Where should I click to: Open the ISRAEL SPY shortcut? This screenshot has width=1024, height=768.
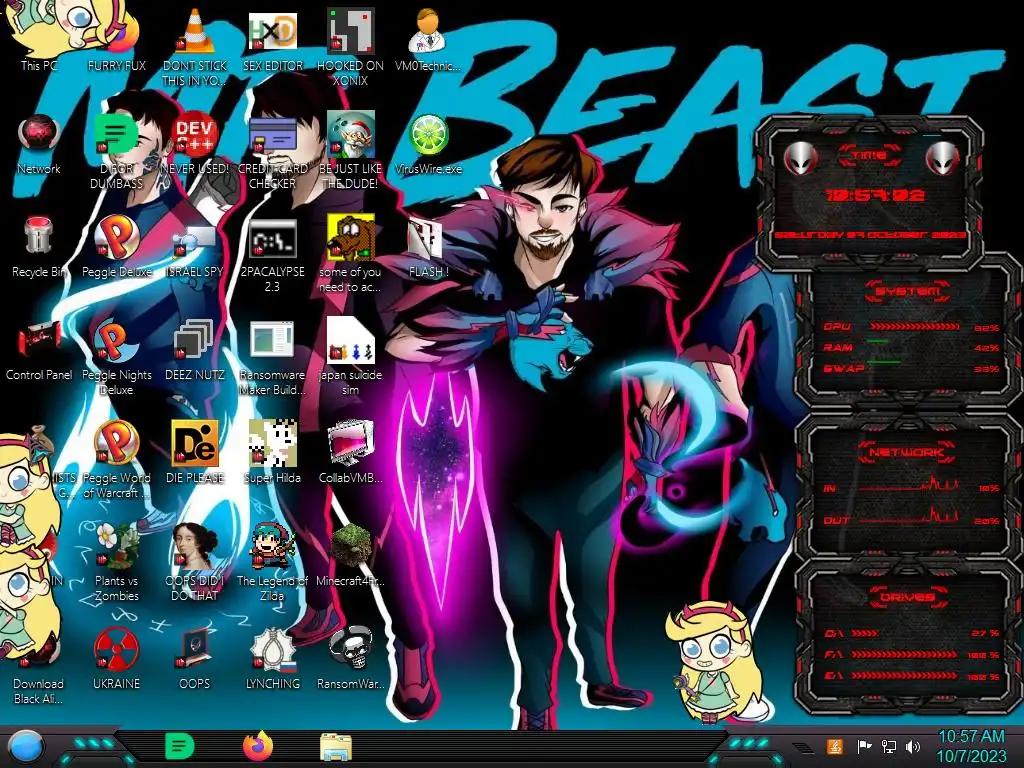[195, 242]
